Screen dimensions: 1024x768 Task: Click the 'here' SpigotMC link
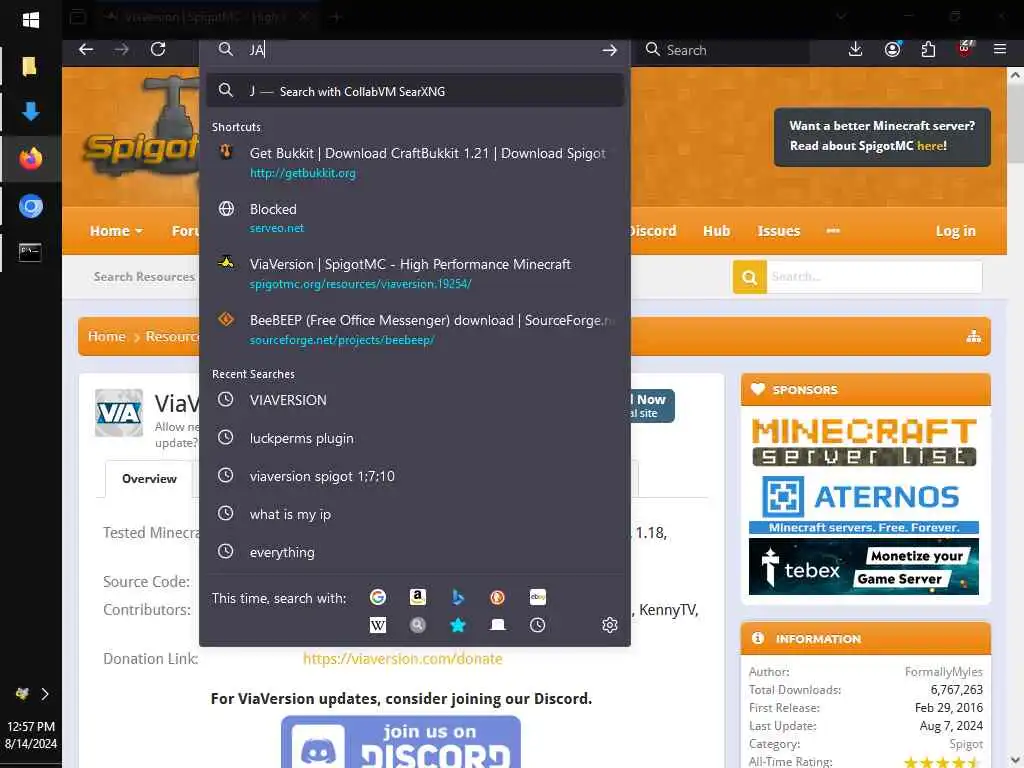click(x=930, y=146)
